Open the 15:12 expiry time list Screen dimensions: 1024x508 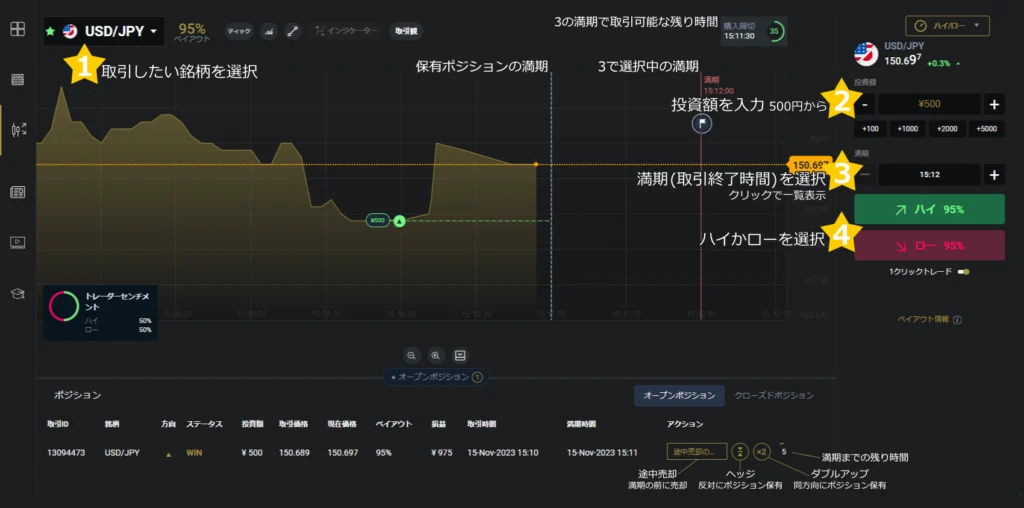pyautogui.click(x=929, y=175)
